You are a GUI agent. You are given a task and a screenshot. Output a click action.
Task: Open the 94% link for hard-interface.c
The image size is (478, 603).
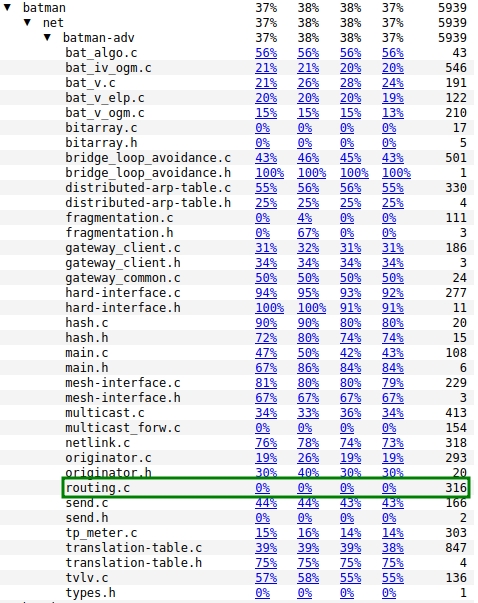266,293
